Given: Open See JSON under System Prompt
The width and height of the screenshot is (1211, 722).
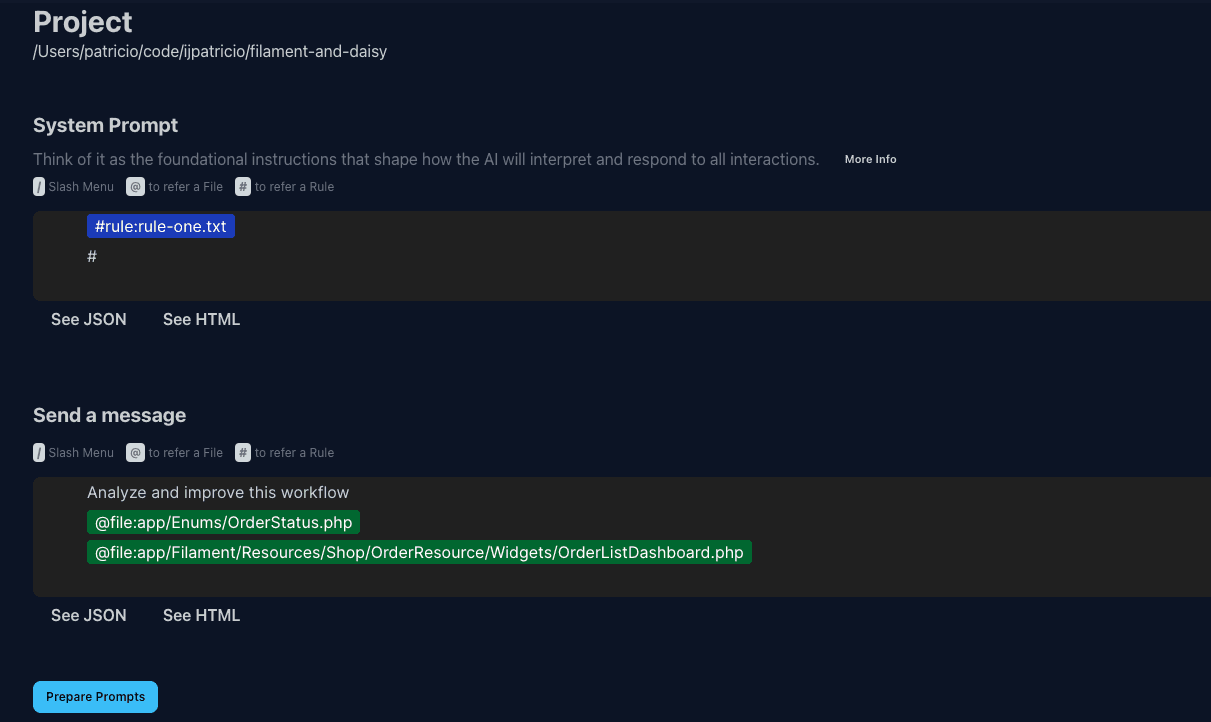Looking at the screenshot, I should (x=88, y=319).
